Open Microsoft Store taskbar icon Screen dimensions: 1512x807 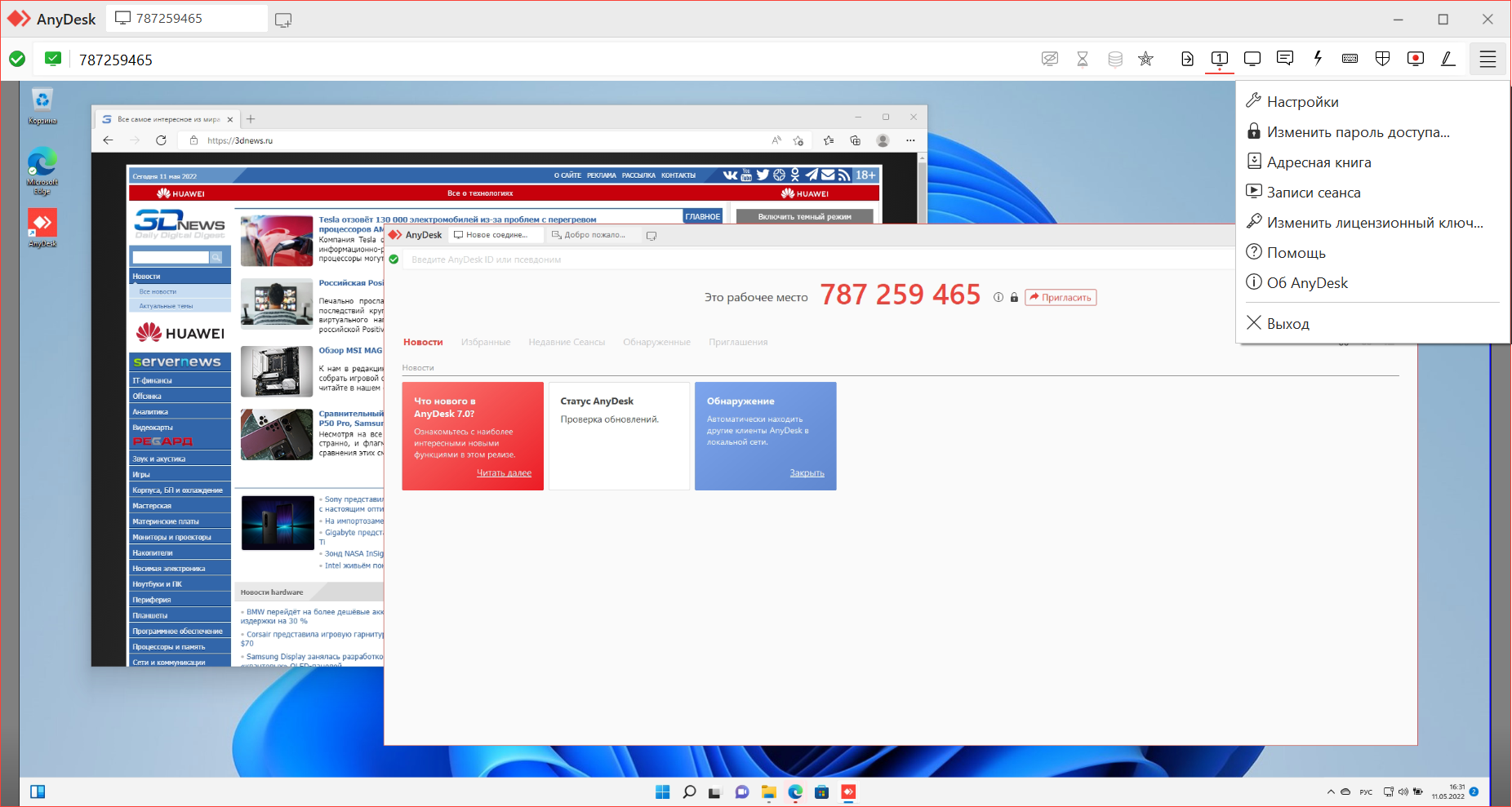click(822, 791)
